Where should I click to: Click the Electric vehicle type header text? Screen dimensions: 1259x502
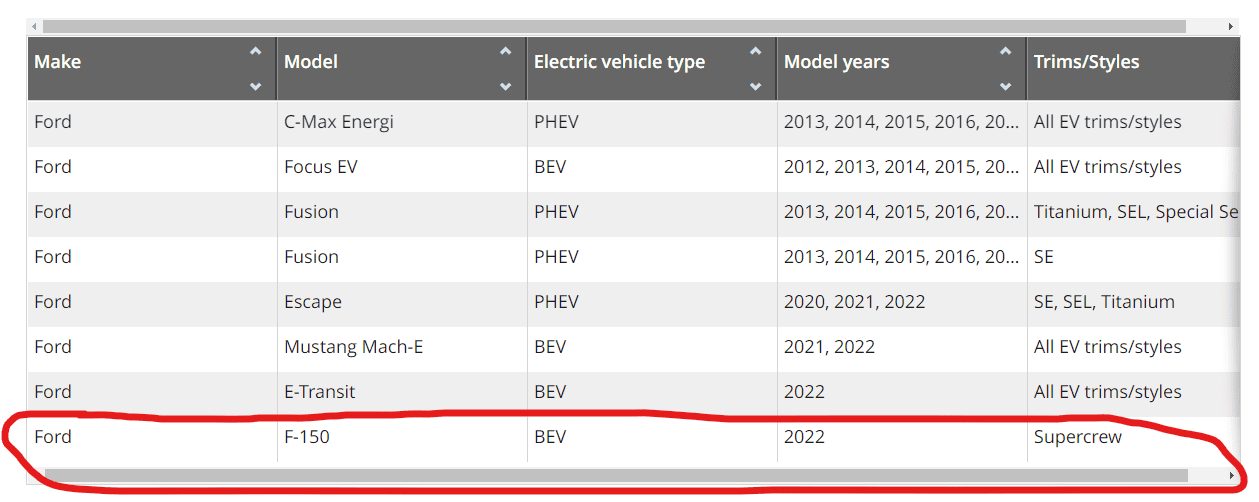tap(619, 62)
